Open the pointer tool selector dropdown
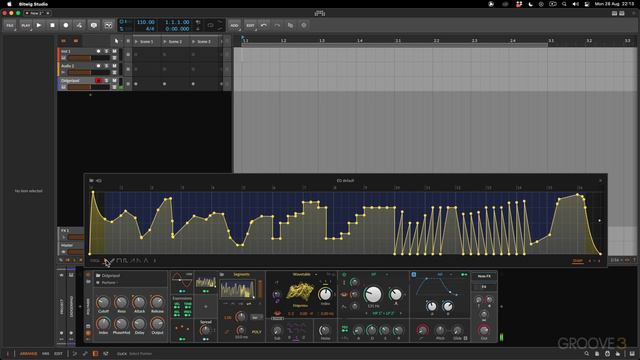This screenshot has width=640, height=360. [x=117, y=41]
